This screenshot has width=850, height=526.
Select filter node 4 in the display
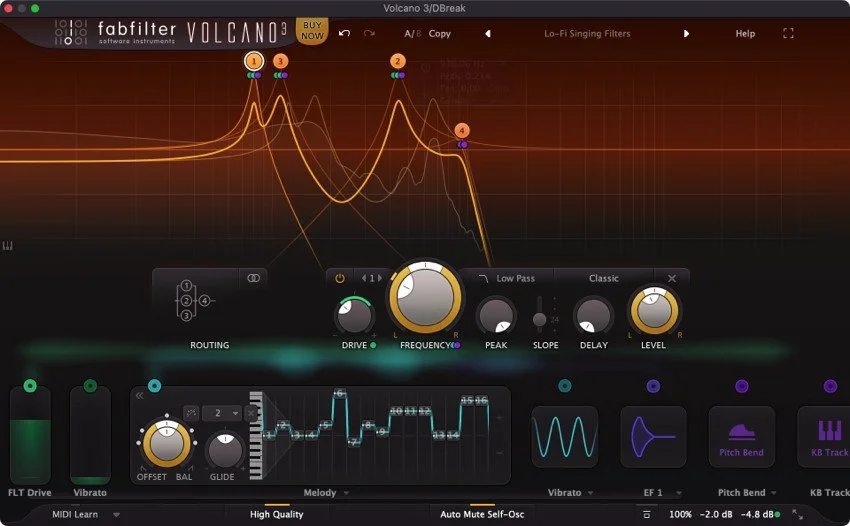coord(462,130)
